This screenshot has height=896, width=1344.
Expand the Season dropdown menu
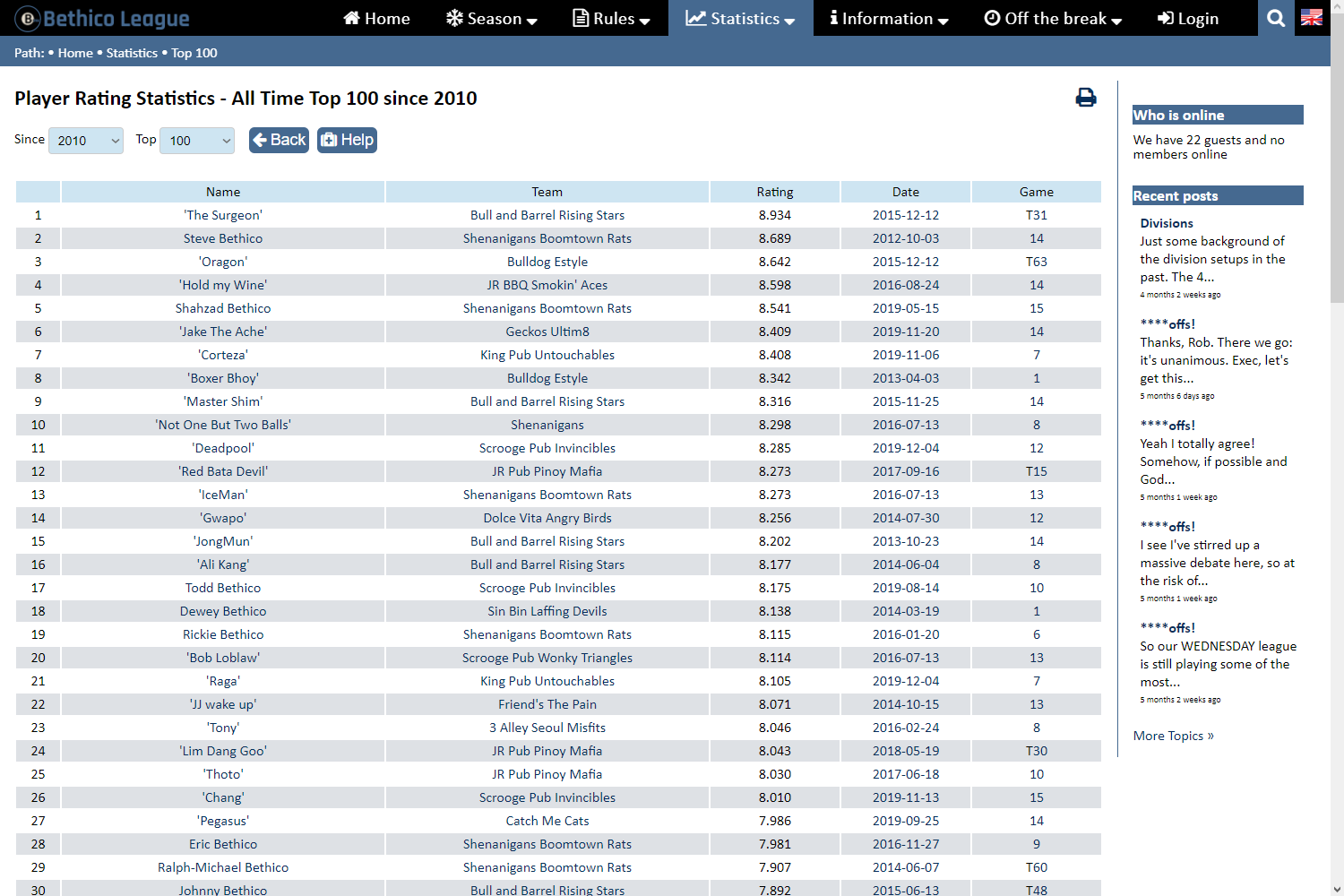(491, 18)
